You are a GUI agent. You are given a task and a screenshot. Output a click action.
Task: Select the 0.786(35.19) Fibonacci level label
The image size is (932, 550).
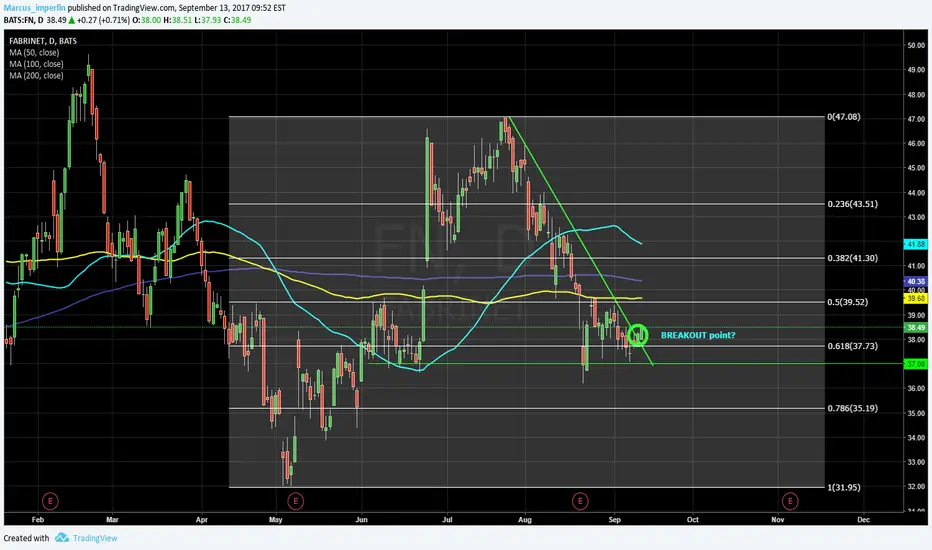(852, 408)
